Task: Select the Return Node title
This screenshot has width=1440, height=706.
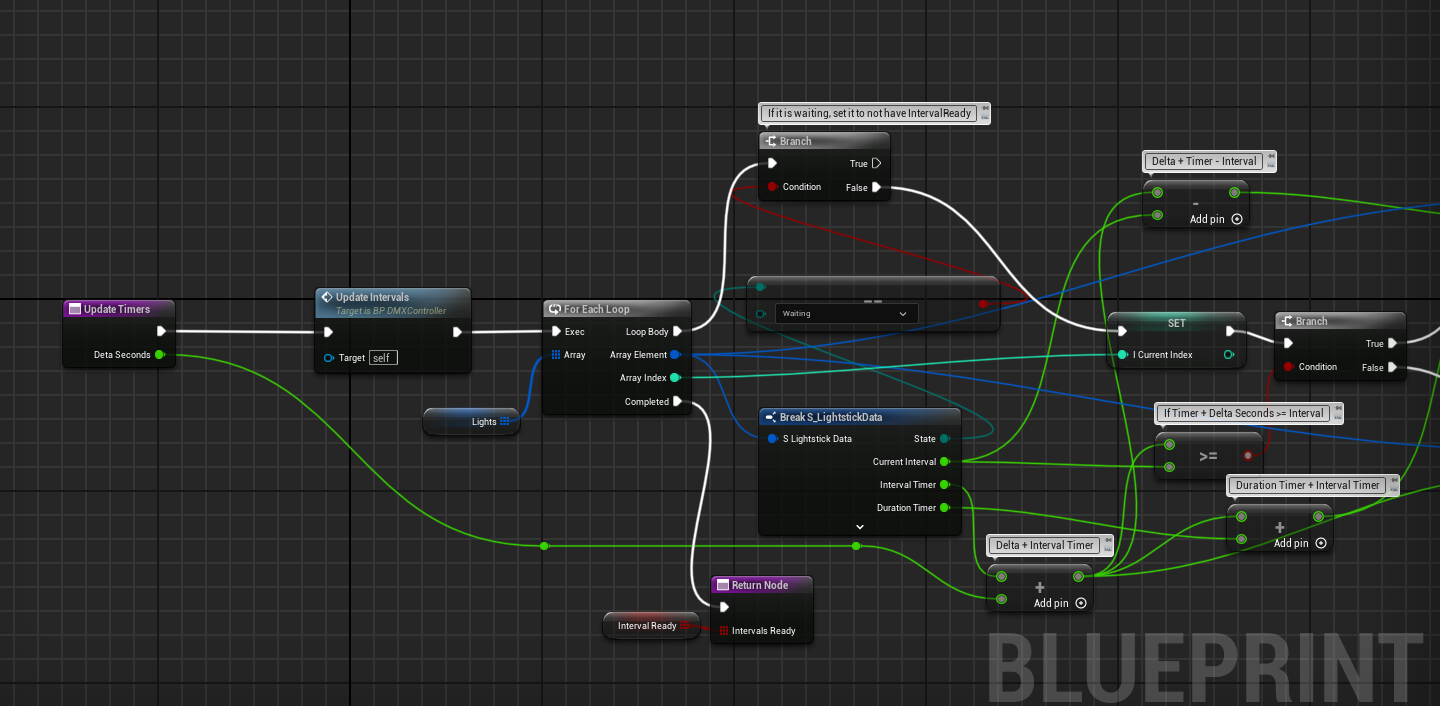Action: (x=760, y=585)
